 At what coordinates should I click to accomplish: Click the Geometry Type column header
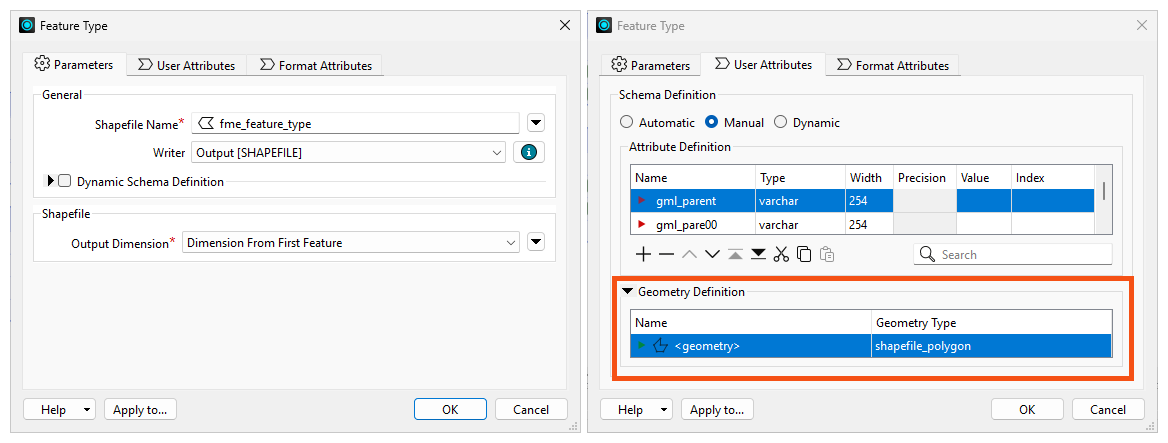(991, 322)
